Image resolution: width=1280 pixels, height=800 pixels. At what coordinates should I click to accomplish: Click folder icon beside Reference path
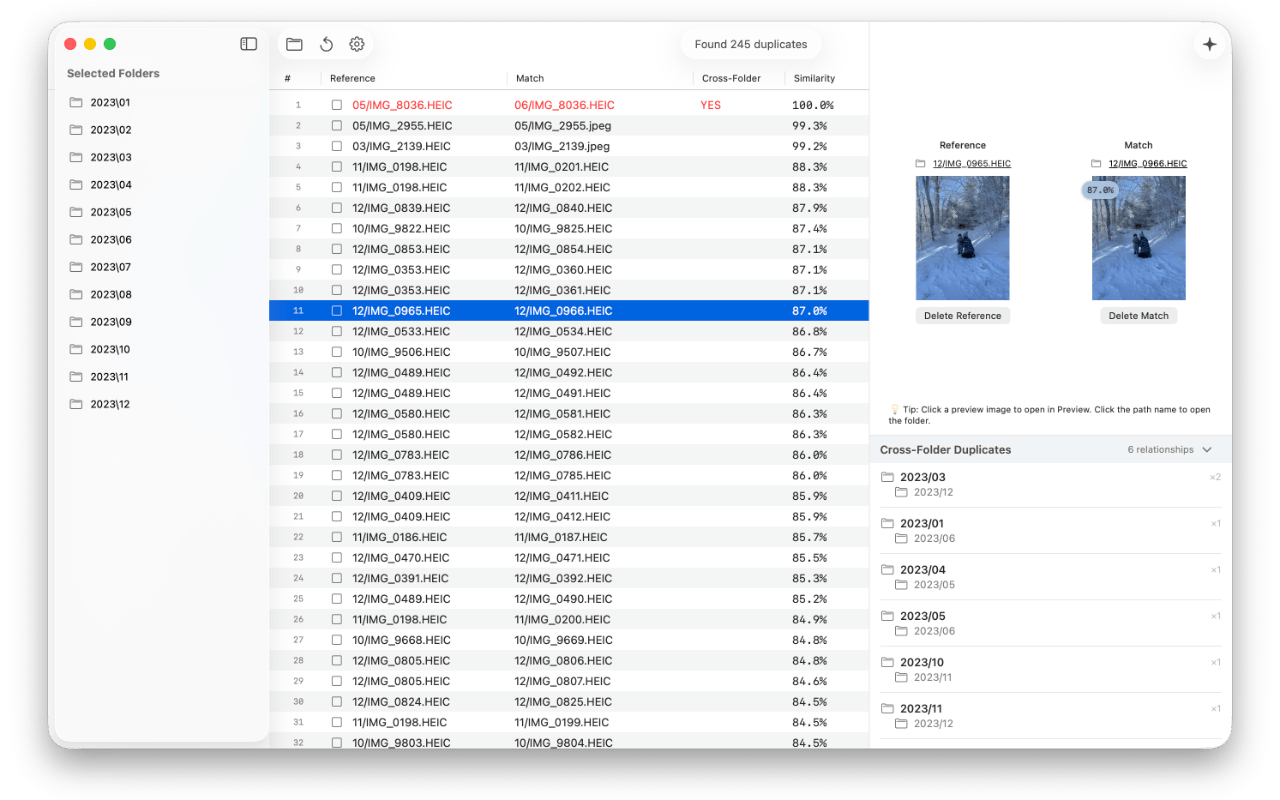click(x=920, y=164)
